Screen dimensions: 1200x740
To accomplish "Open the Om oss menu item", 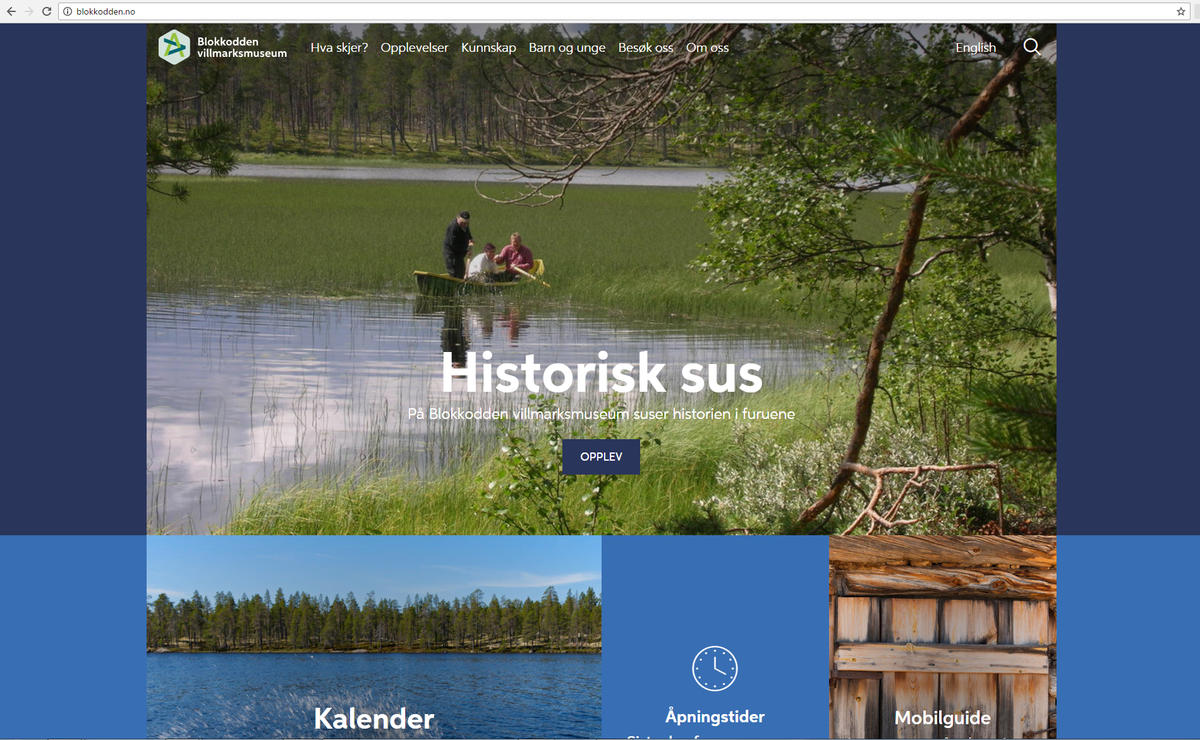I will click(x=707, y=47).
